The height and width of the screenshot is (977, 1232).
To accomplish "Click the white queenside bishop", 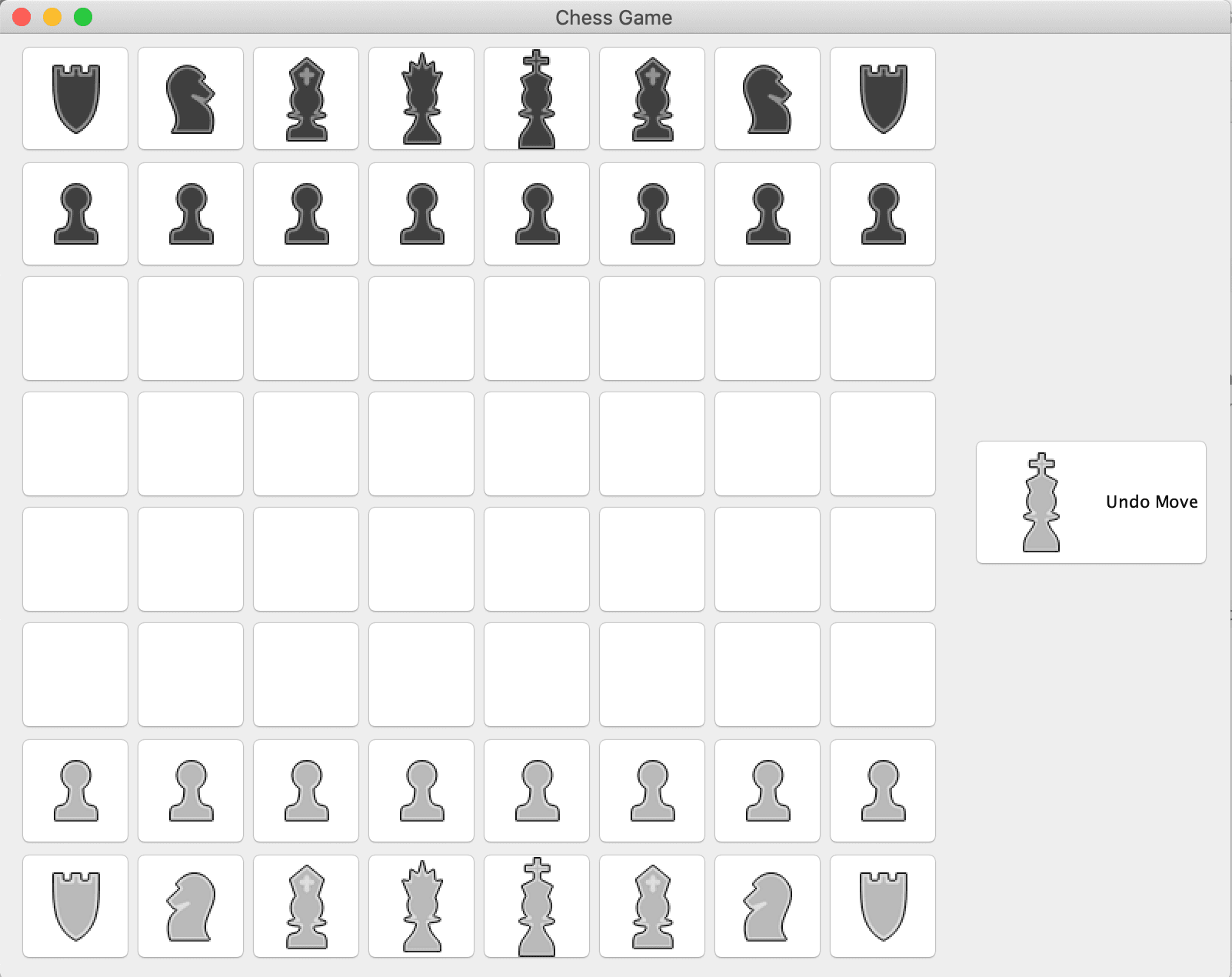I will coord(305,905).
